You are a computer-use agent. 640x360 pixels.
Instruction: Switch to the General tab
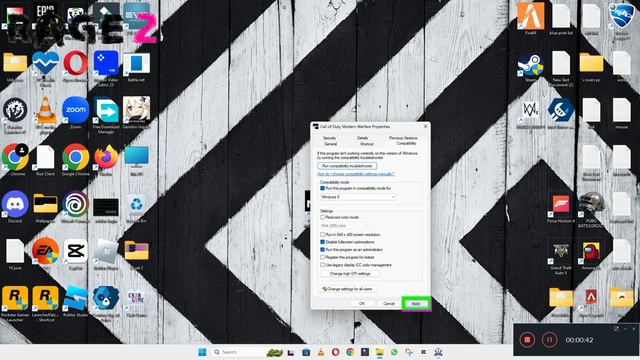(x=330, y=144)
